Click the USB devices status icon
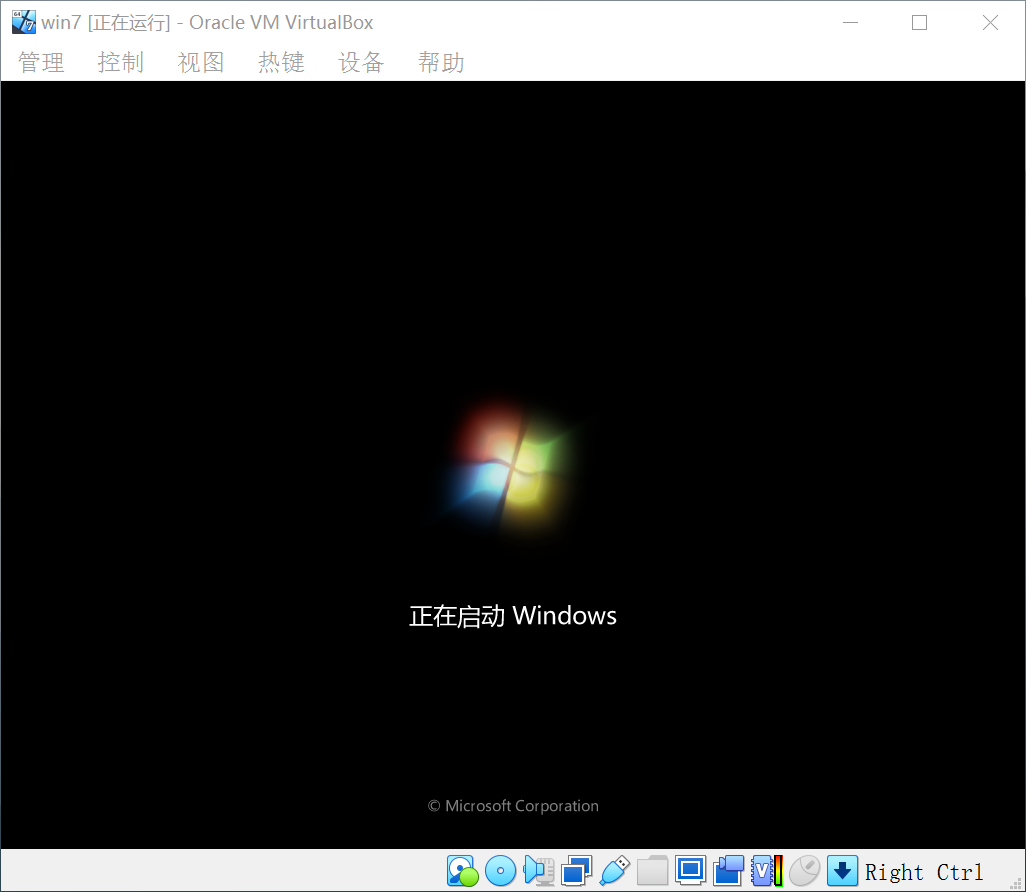1026x892 pixels. [614, 871]
